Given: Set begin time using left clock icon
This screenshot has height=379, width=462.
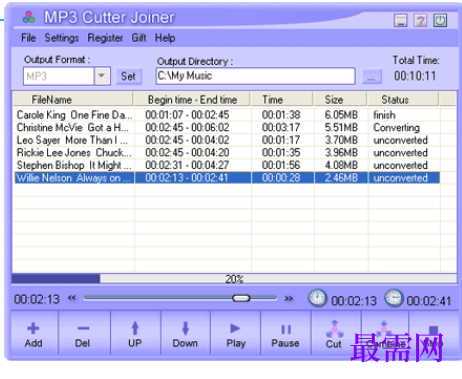Looking at the screenshot, I should 317,298.
